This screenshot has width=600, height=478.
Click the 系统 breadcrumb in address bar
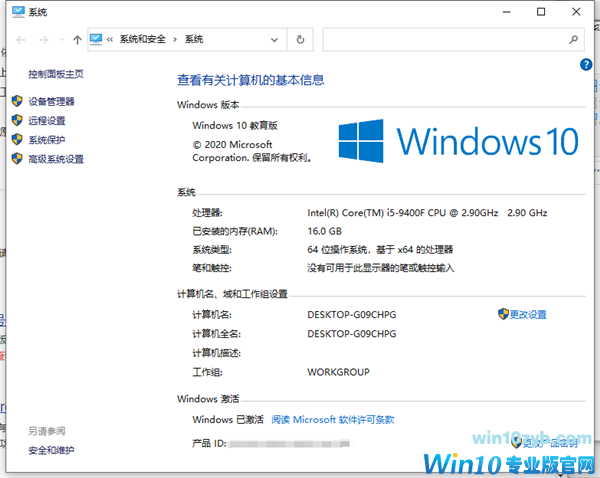point(194,39)
